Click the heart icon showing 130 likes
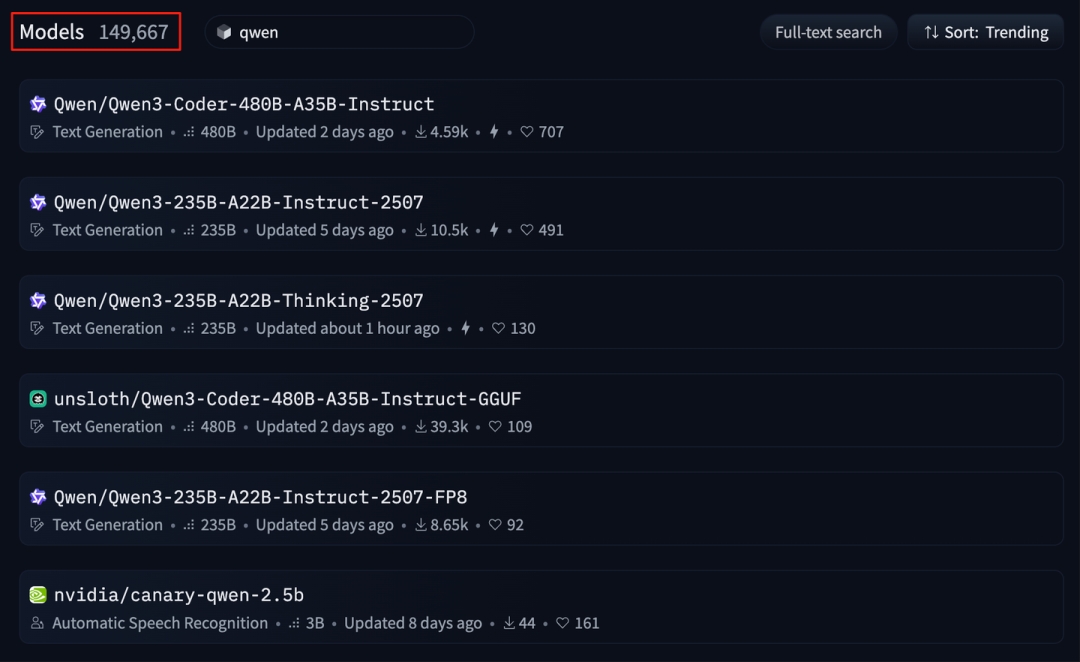1080x662 pixels. coord(499,329)
